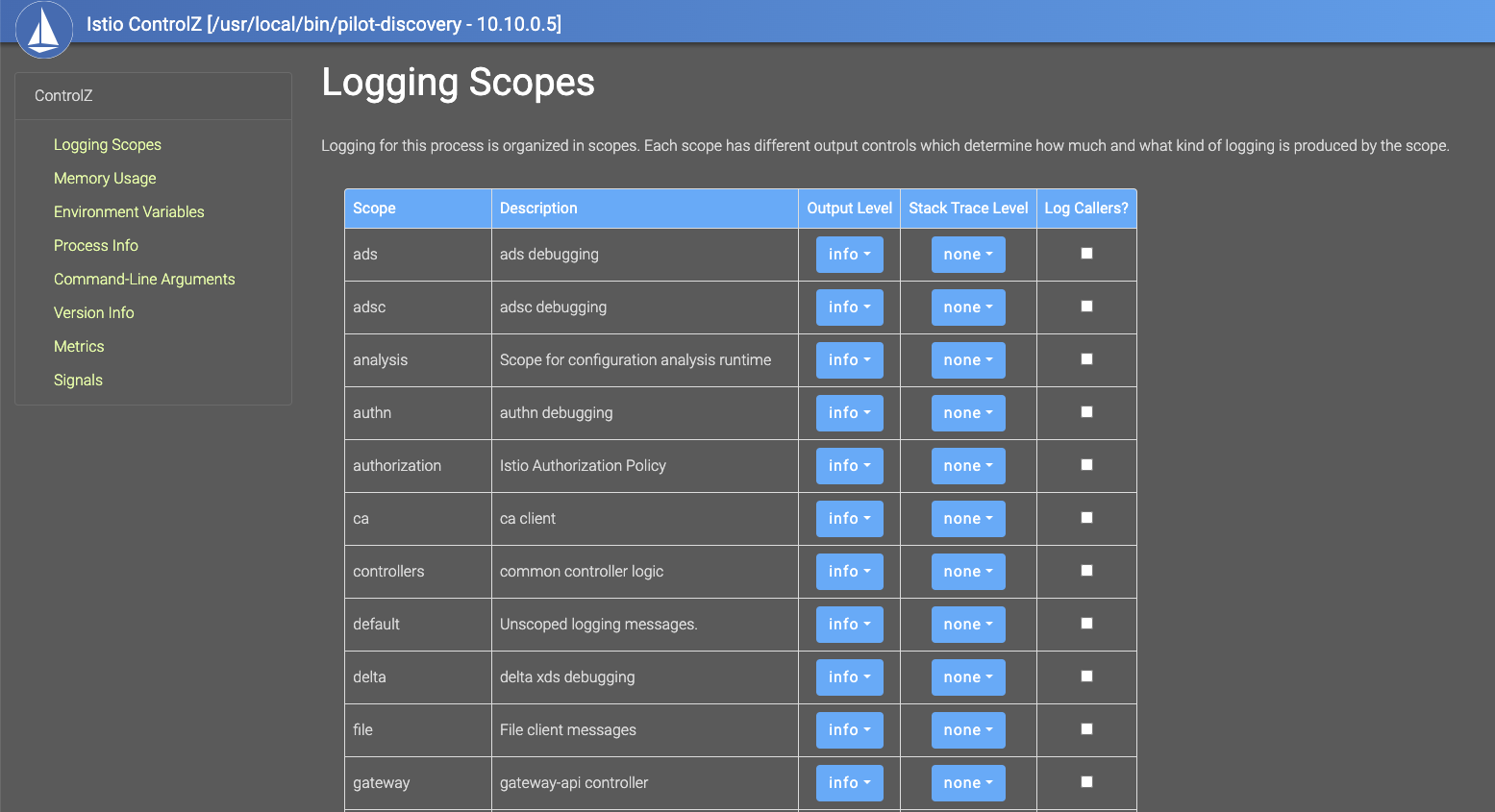Image resolution: width=1495 pixels, height=812 pixels.
Task: Open ads stack trace level dropdown
Action: point(968,255)
